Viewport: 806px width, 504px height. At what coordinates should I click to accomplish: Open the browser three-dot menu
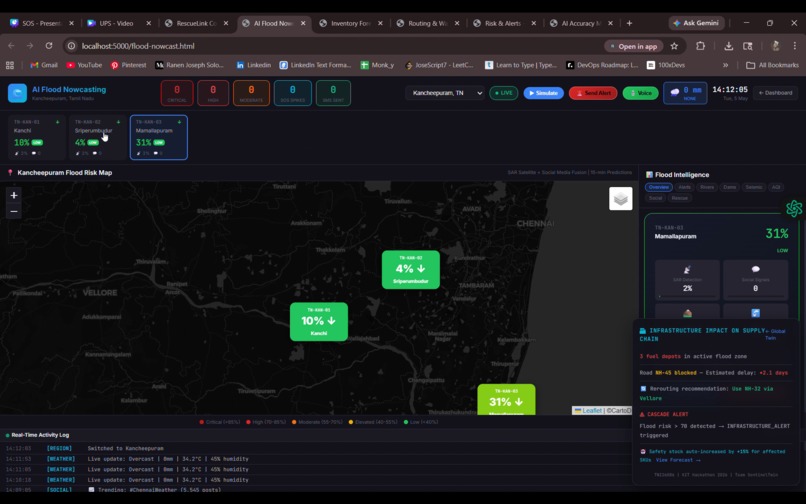pos(795,46)
